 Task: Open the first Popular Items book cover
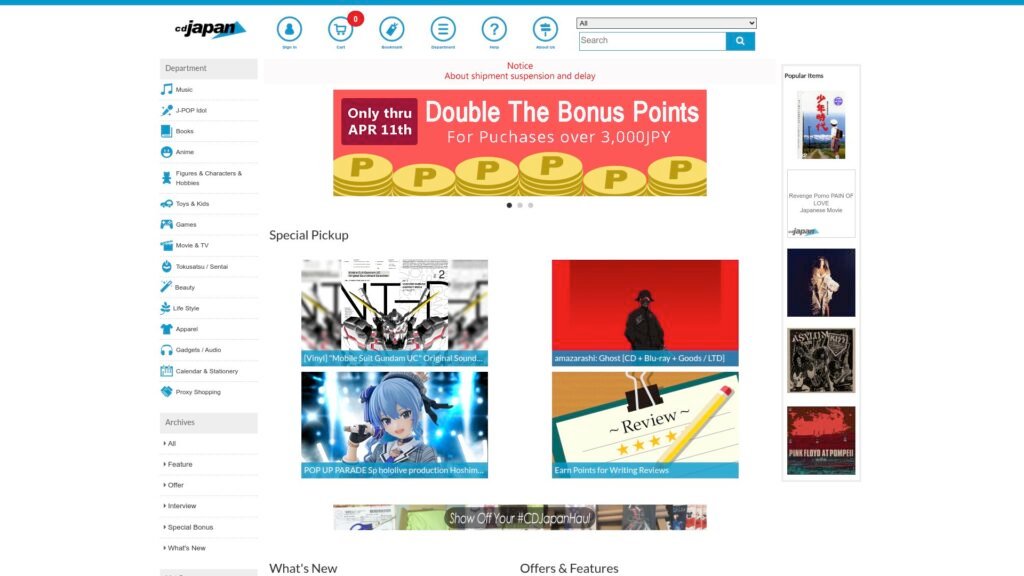coord(821,125)
